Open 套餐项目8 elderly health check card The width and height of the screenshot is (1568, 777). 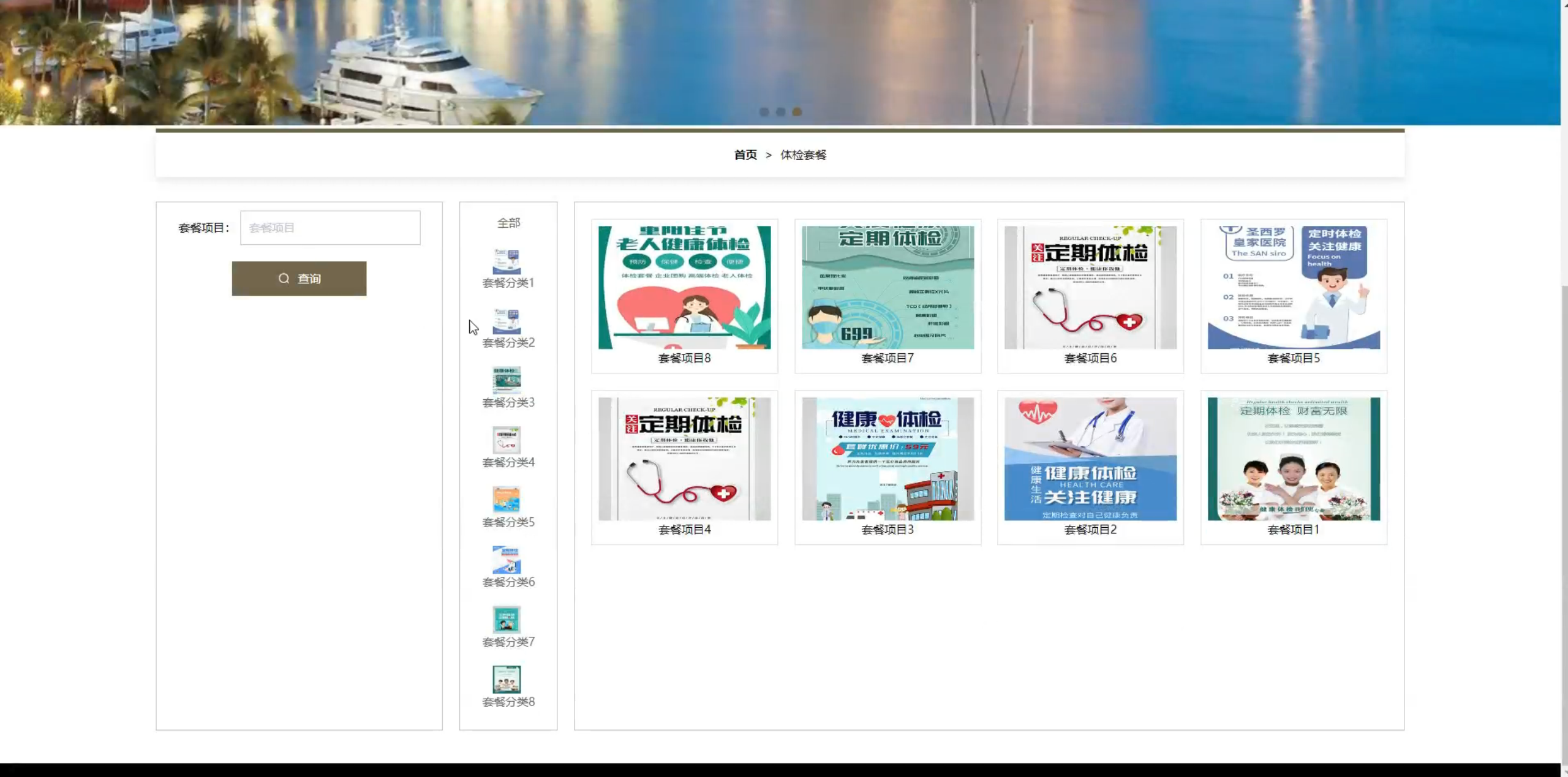click(x=684, y=288)
